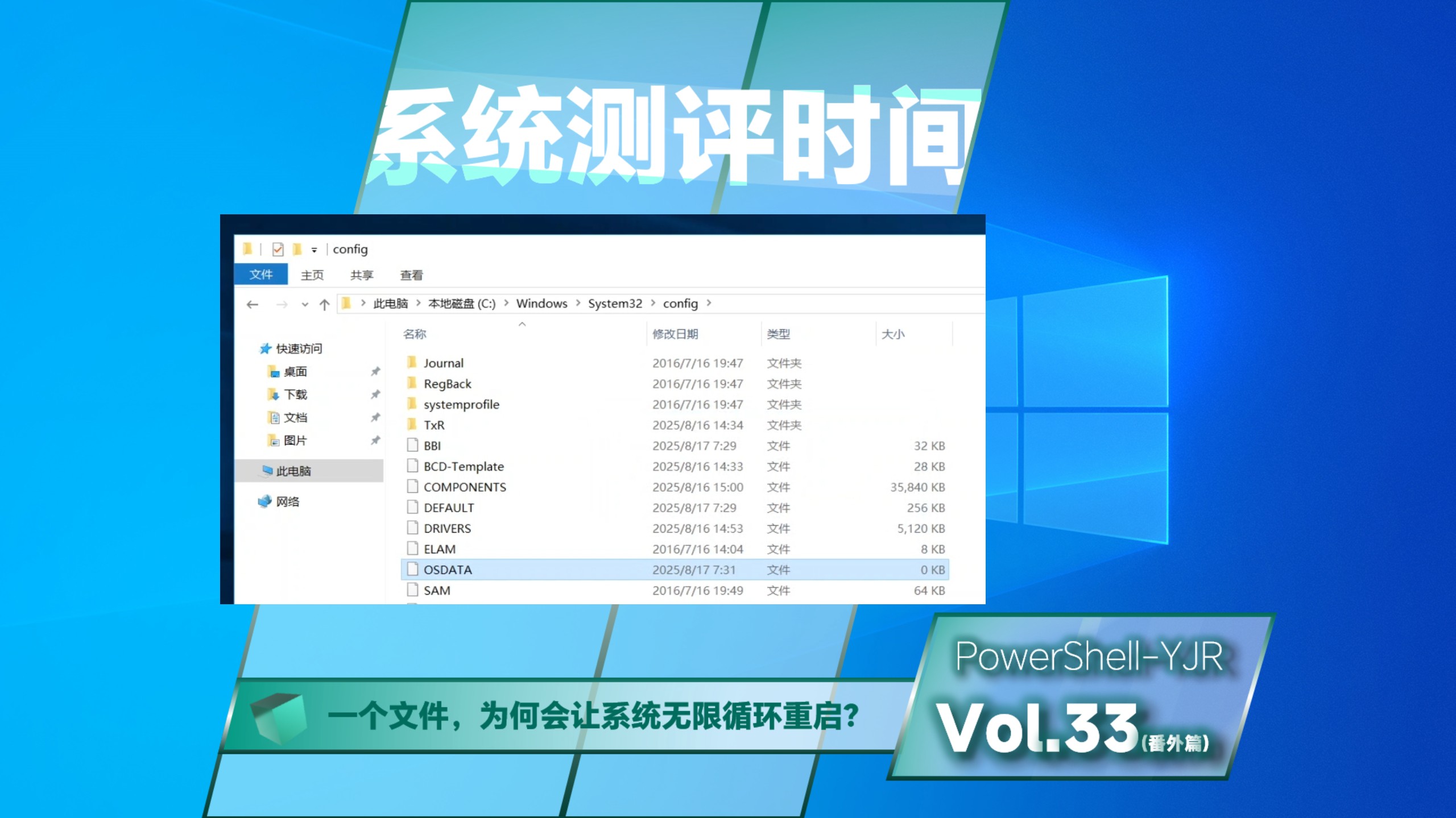
Task: Click the pin icon next to 图片
Action: [x=375, y=441]
